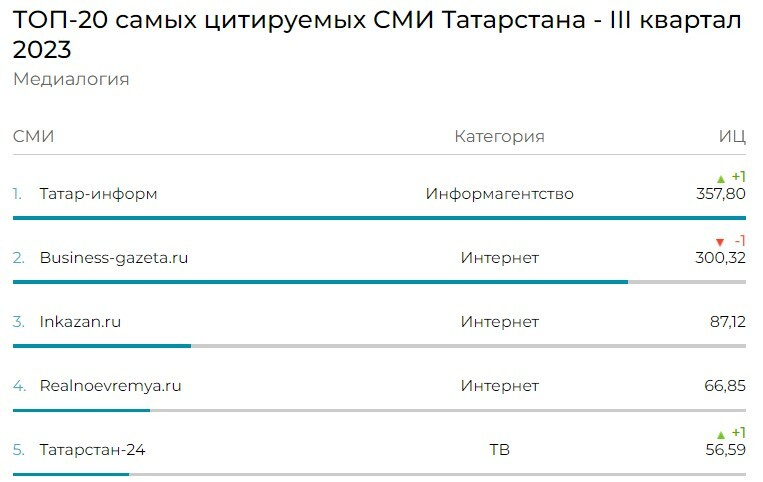Viewport: 763px width, 482px height.
Task: Sort by the Категория column header
Action: tap(499, 137)
